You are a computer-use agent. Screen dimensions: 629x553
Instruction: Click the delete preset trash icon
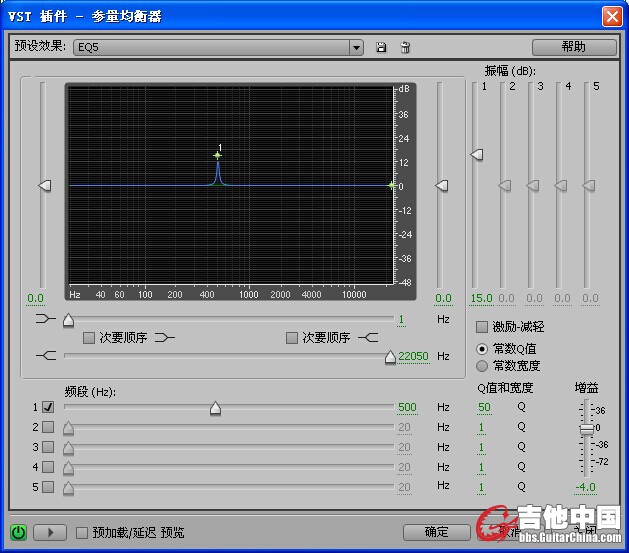405,47
